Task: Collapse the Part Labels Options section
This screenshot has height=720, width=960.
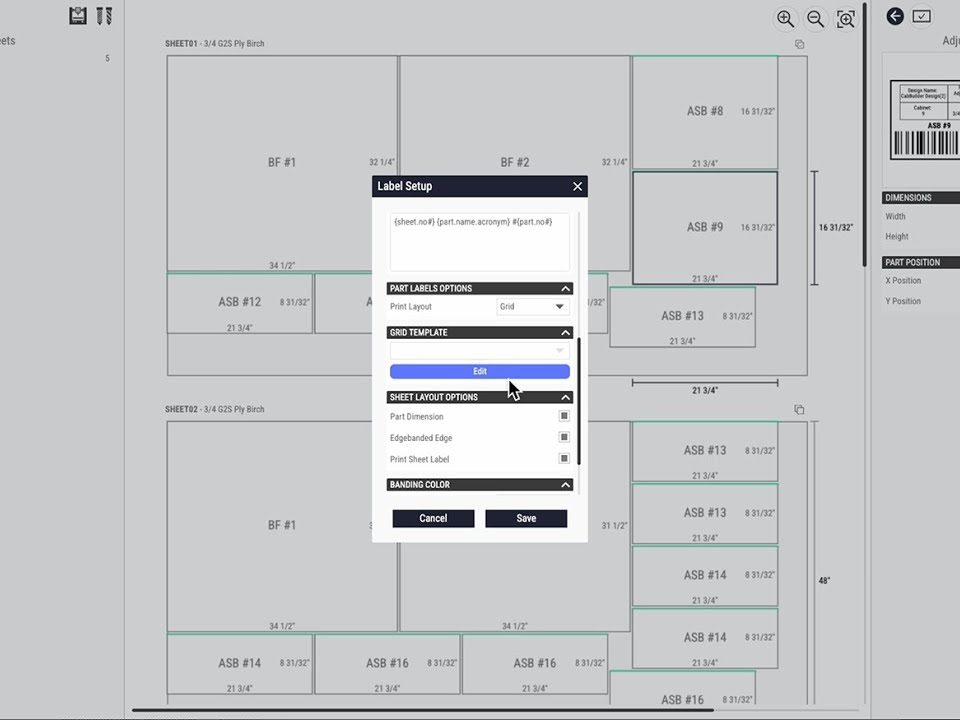Action: 565,289
